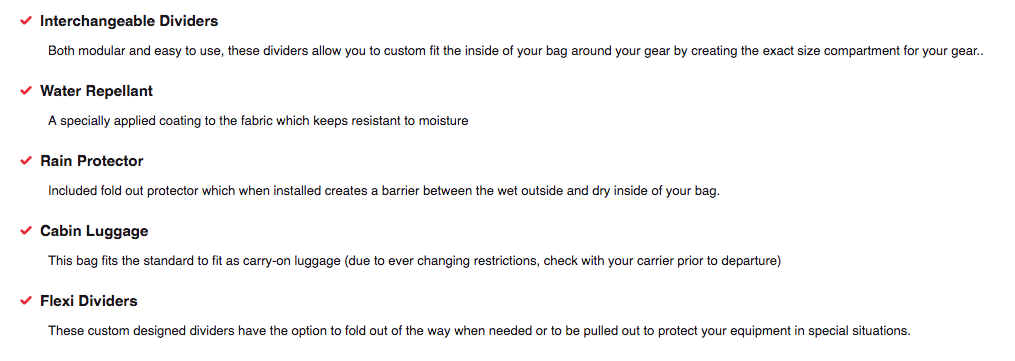Click the red checkmark beside Water Repellant
1015x361 pixels.
pos(26,91)
